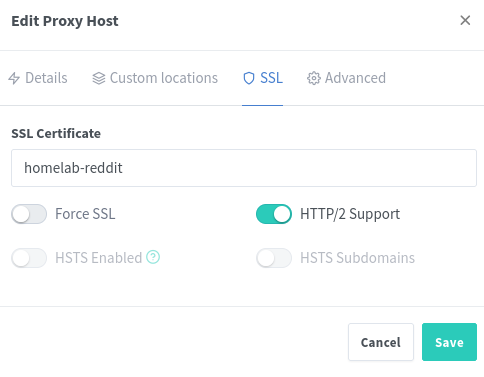The height and width of the screenshot is (377, 484).
Task: Click the lightning bolt icon beside Details
Action: point(14,78)
